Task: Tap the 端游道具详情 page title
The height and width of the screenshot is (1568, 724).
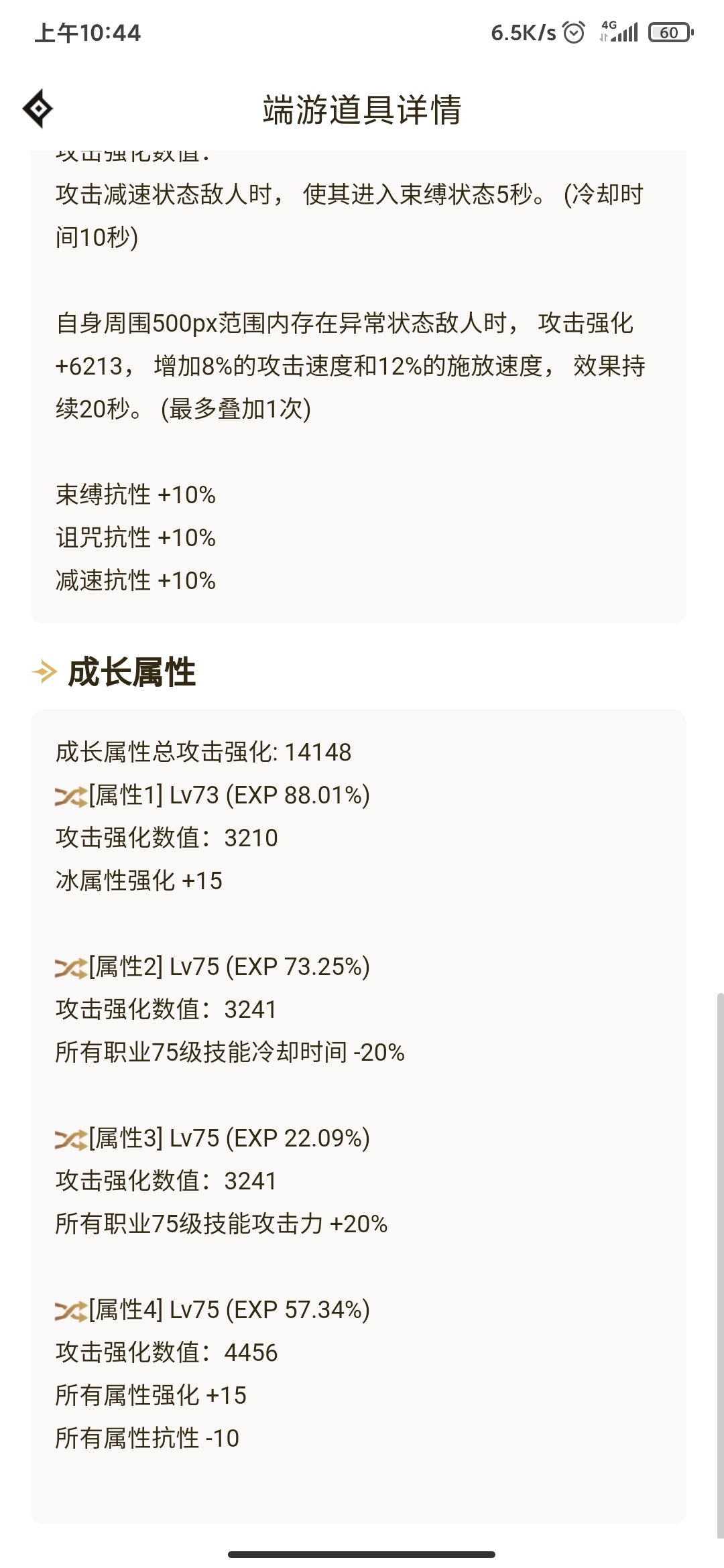Action: (362, 110)
